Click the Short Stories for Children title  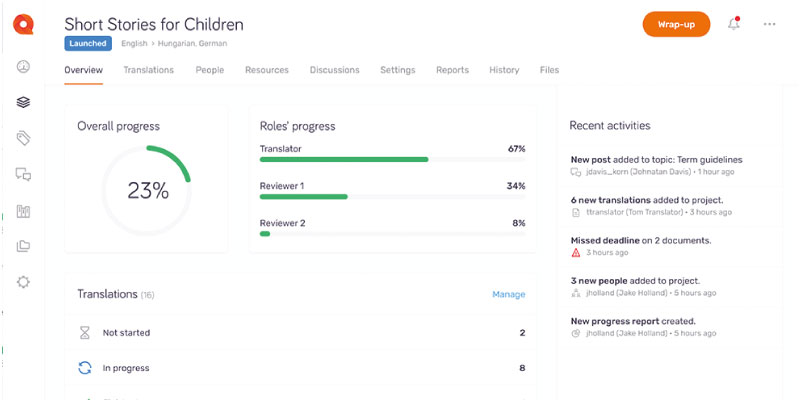[154, 24]
